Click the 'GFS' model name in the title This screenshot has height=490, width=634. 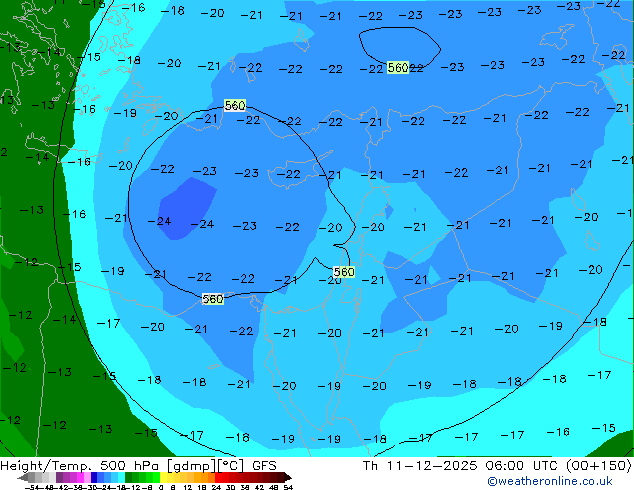(x=264, y=466)
